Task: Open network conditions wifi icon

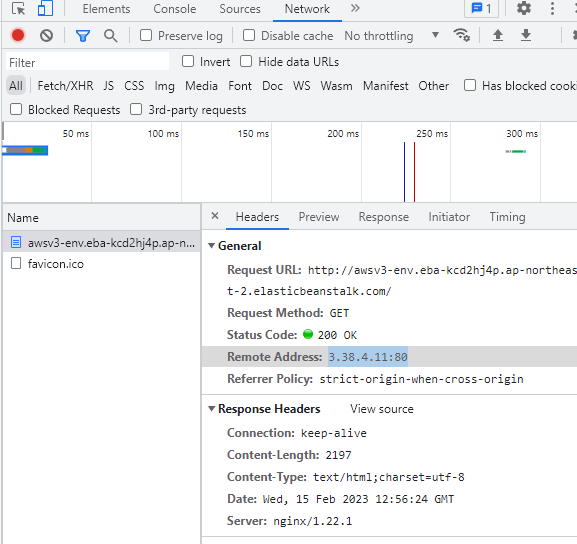Action: pyautogui.click(x=461, y=35)
